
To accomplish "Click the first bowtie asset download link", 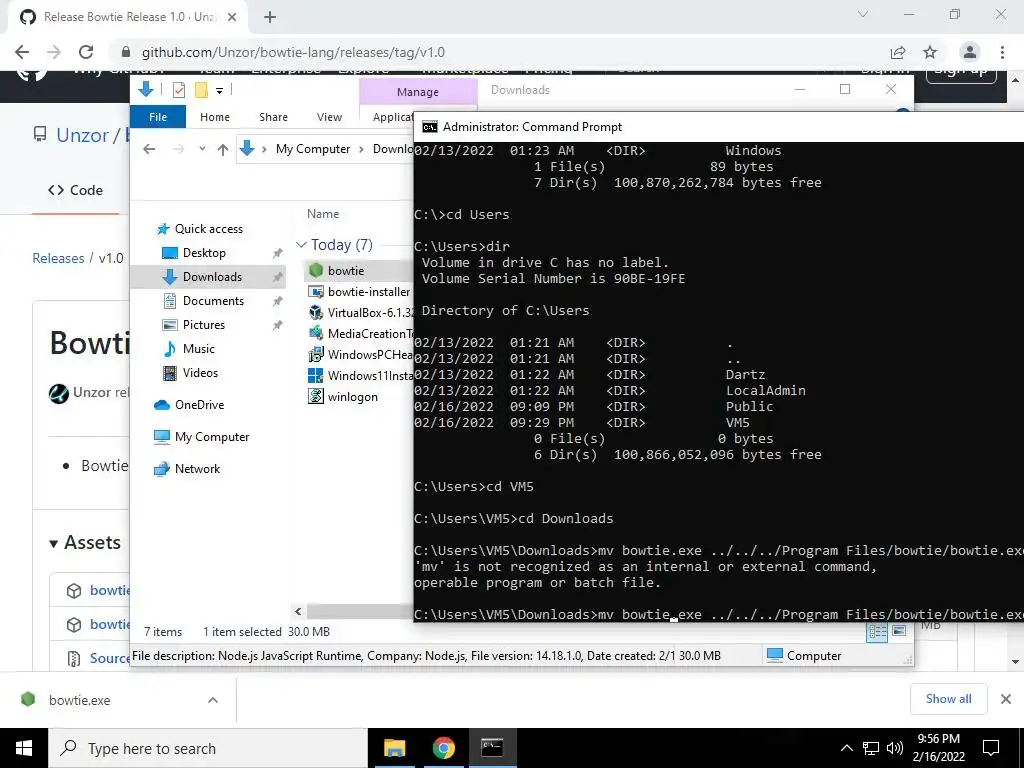I will pyautogui.click(x=110, y=590).
